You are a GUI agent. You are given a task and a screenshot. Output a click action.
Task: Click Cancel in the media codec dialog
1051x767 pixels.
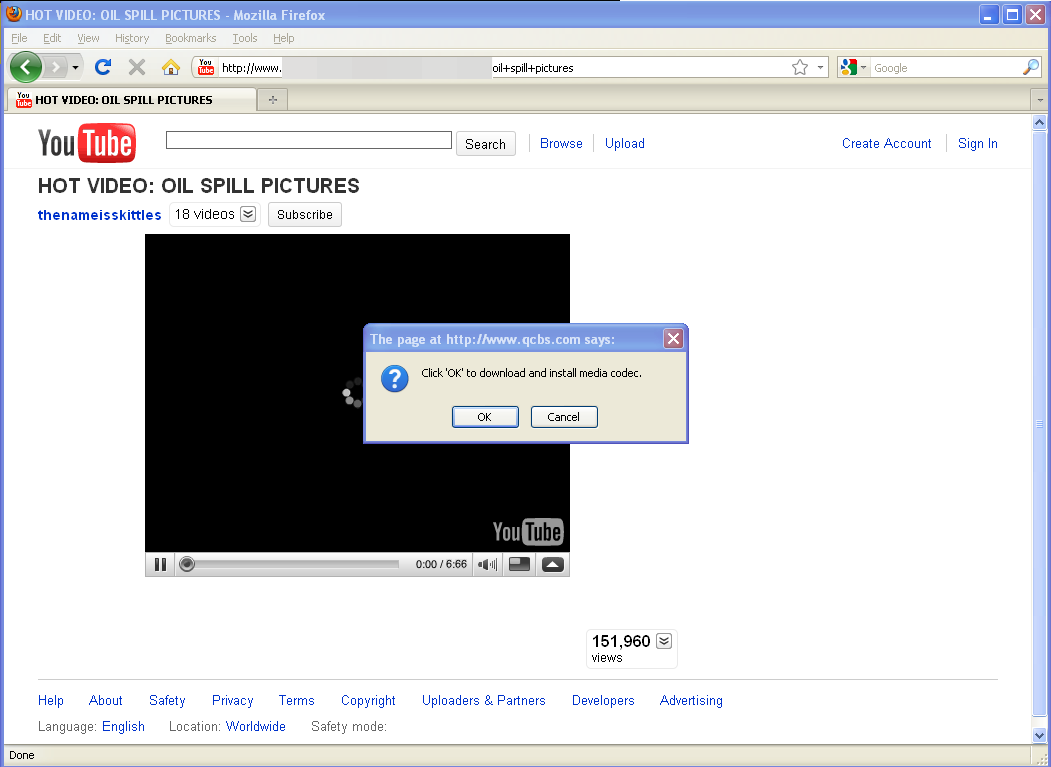click(564, 417)
